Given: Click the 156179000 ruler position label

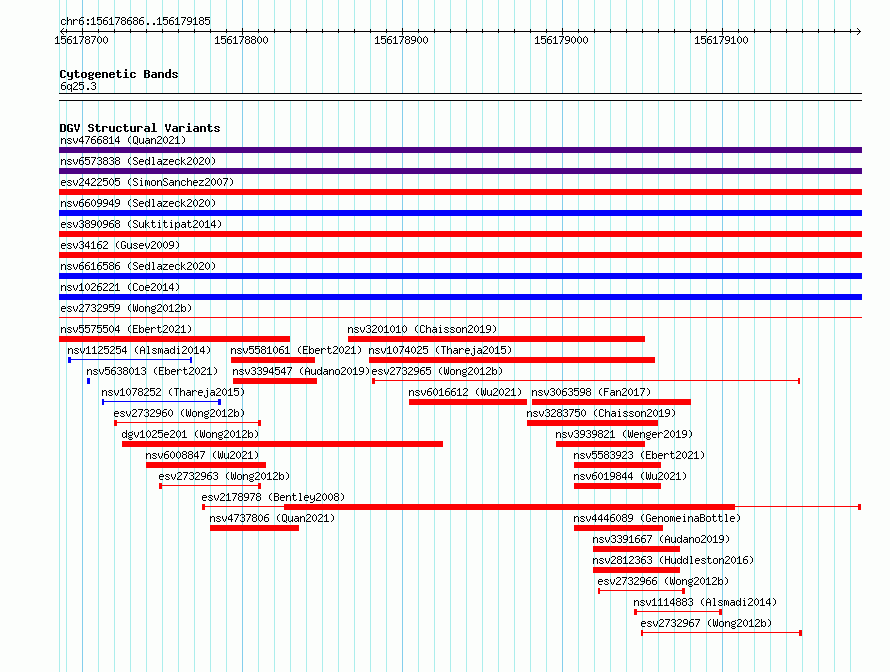Looking at the screenshot, I should click(561, 40).
